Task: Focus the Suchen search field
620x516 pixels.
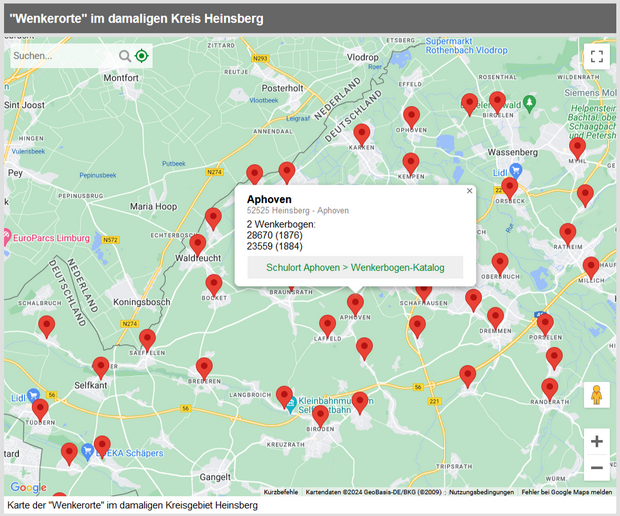Action: pos(63,56)
